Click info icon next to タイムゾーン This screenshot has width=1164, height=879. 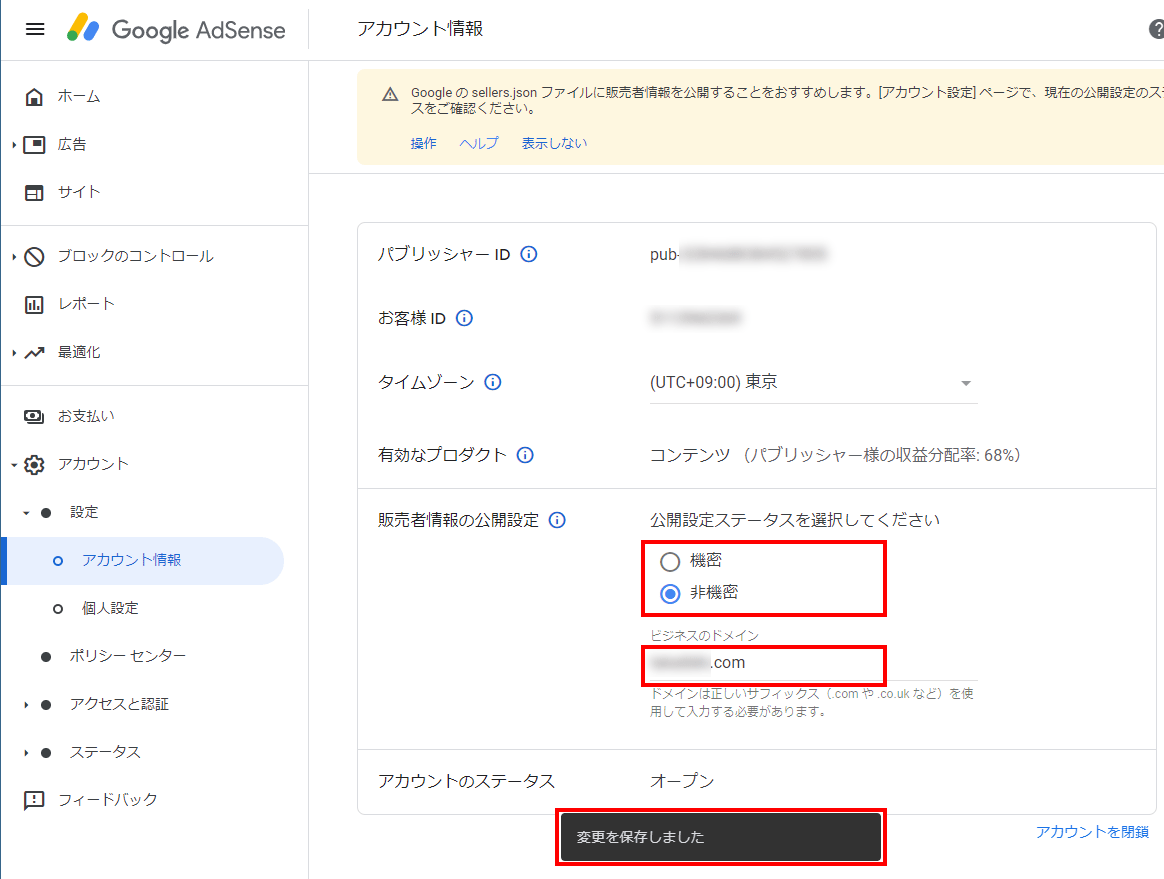coord(493,382)
